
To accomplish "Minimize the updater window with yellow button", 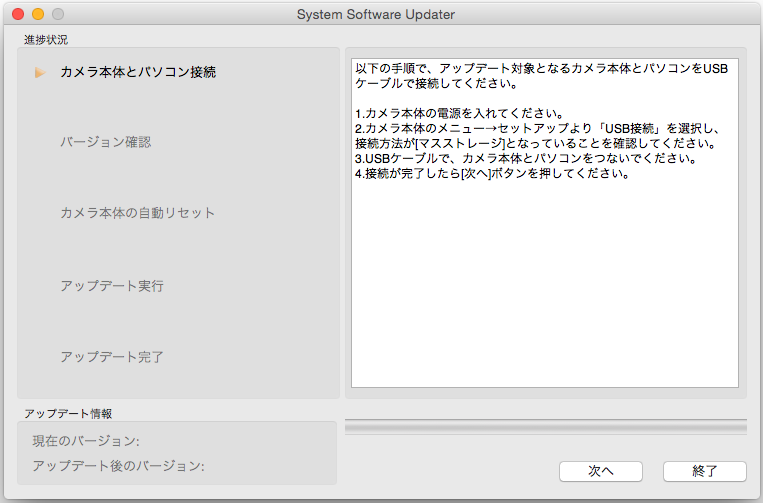I will 38,15.
